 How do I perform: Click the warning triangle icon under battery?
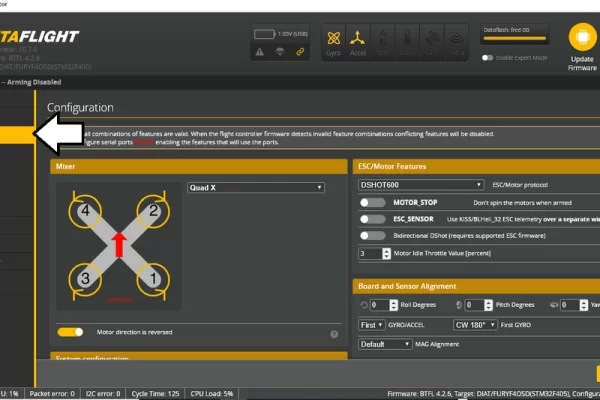coord(259,51)
